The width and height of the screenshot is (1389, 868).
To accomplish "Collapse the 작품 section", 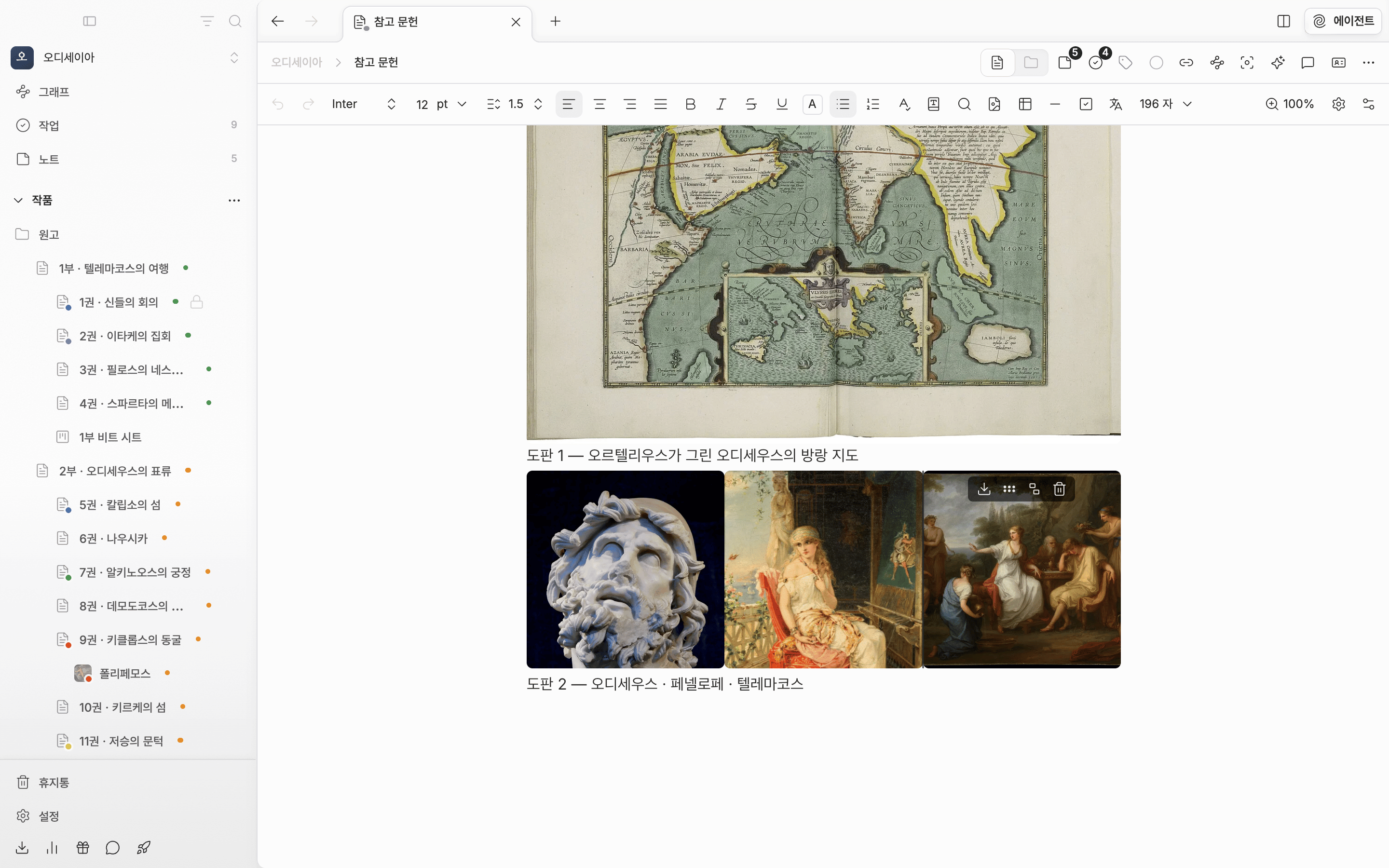I will coord(18,200).
